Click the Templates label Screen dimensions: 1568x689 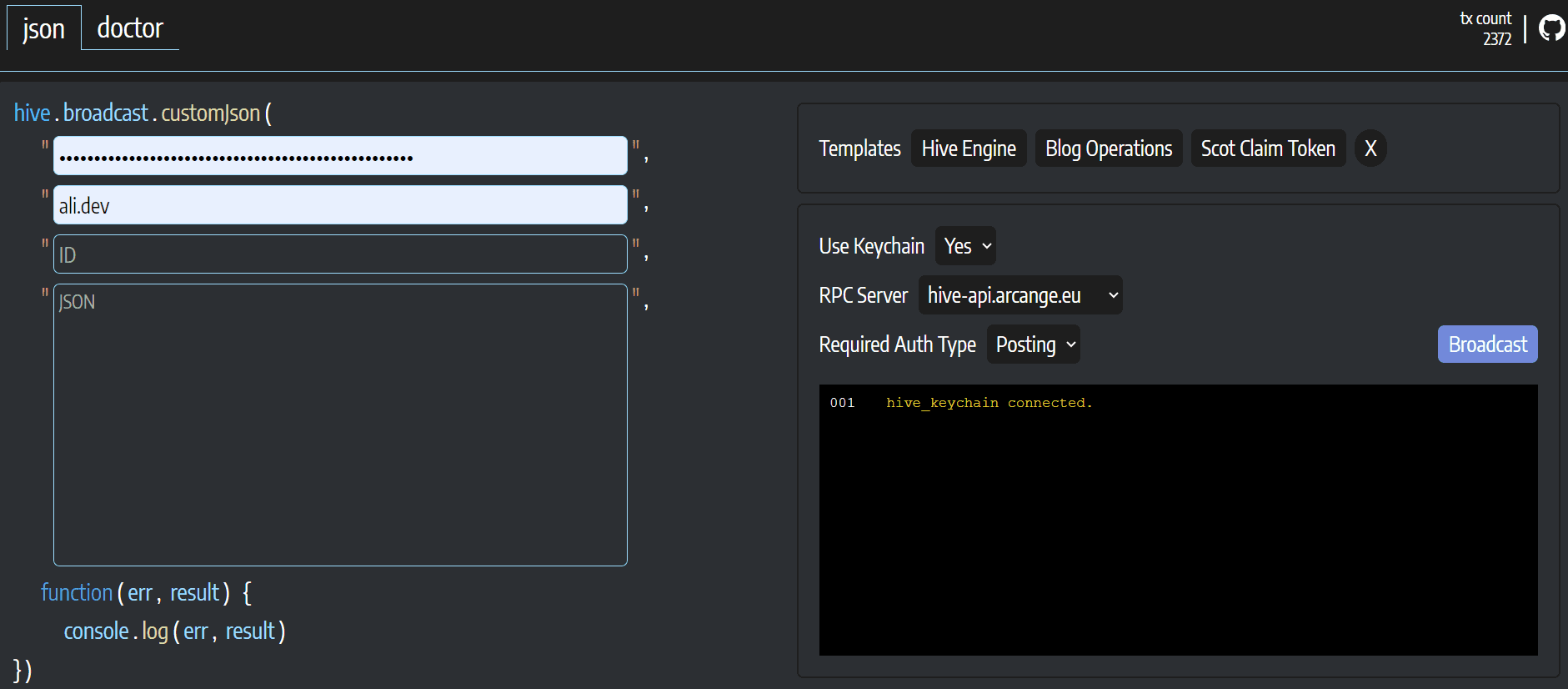click(859, 148)
